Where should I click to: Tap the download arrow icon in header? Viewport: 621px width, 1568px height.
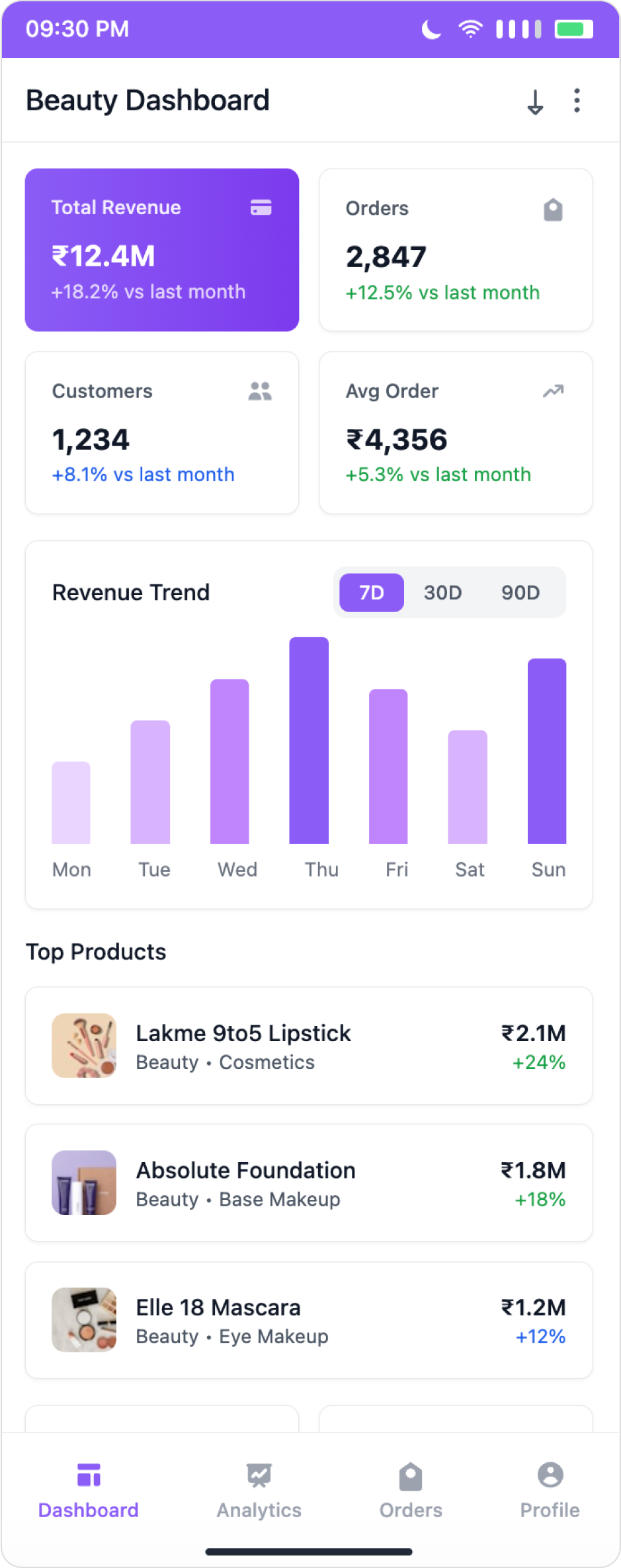click(535, 102)
